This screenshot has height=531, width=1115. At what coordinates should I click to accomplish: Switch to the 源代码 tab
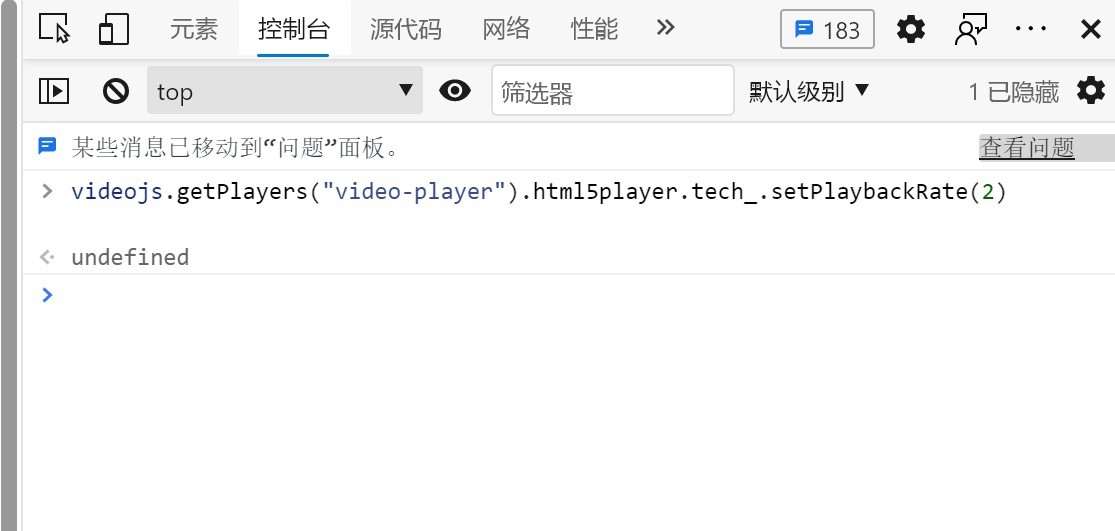pos(405,29)
